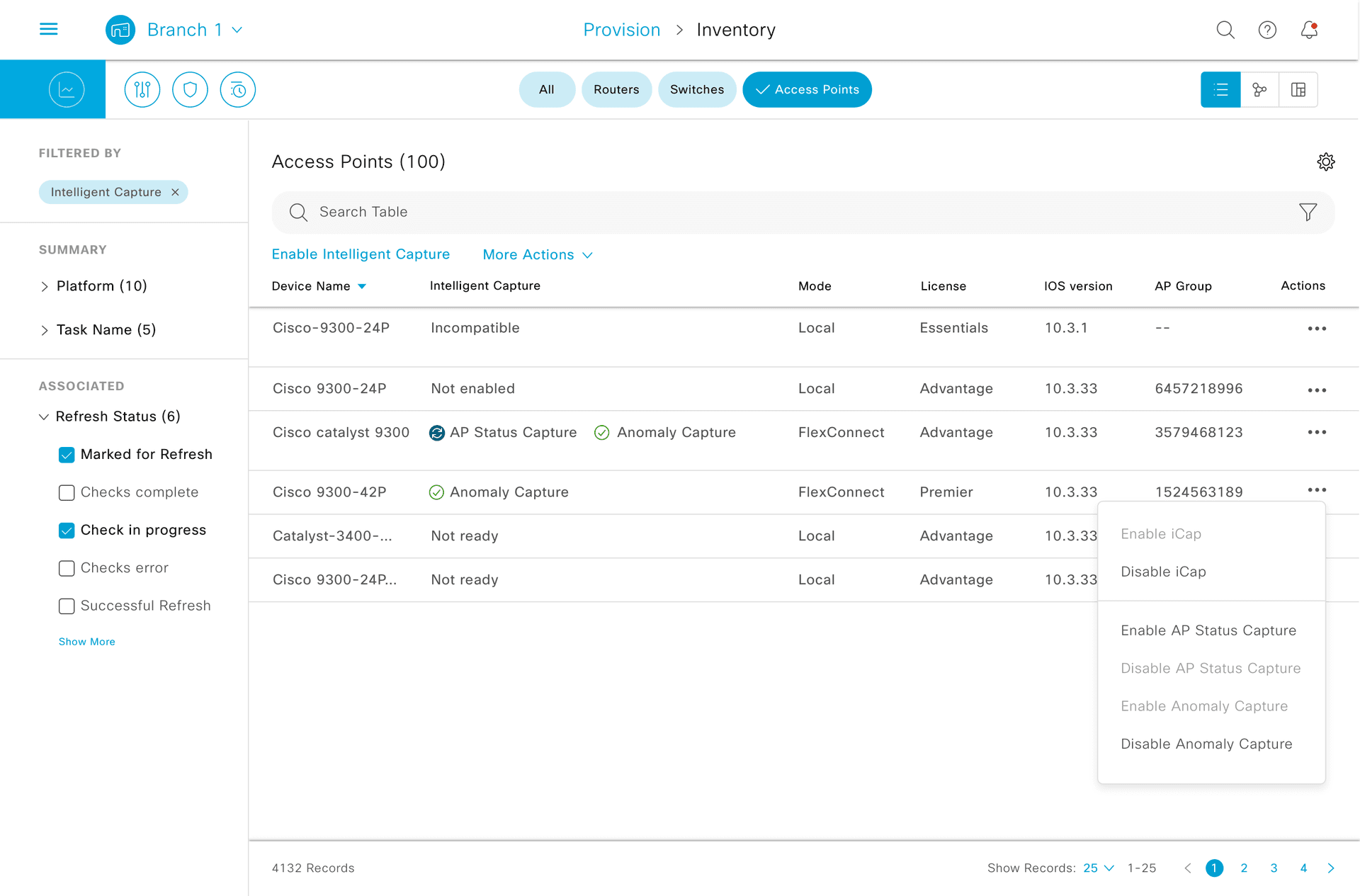Change Show Records count dropdown

(1099, 868)
